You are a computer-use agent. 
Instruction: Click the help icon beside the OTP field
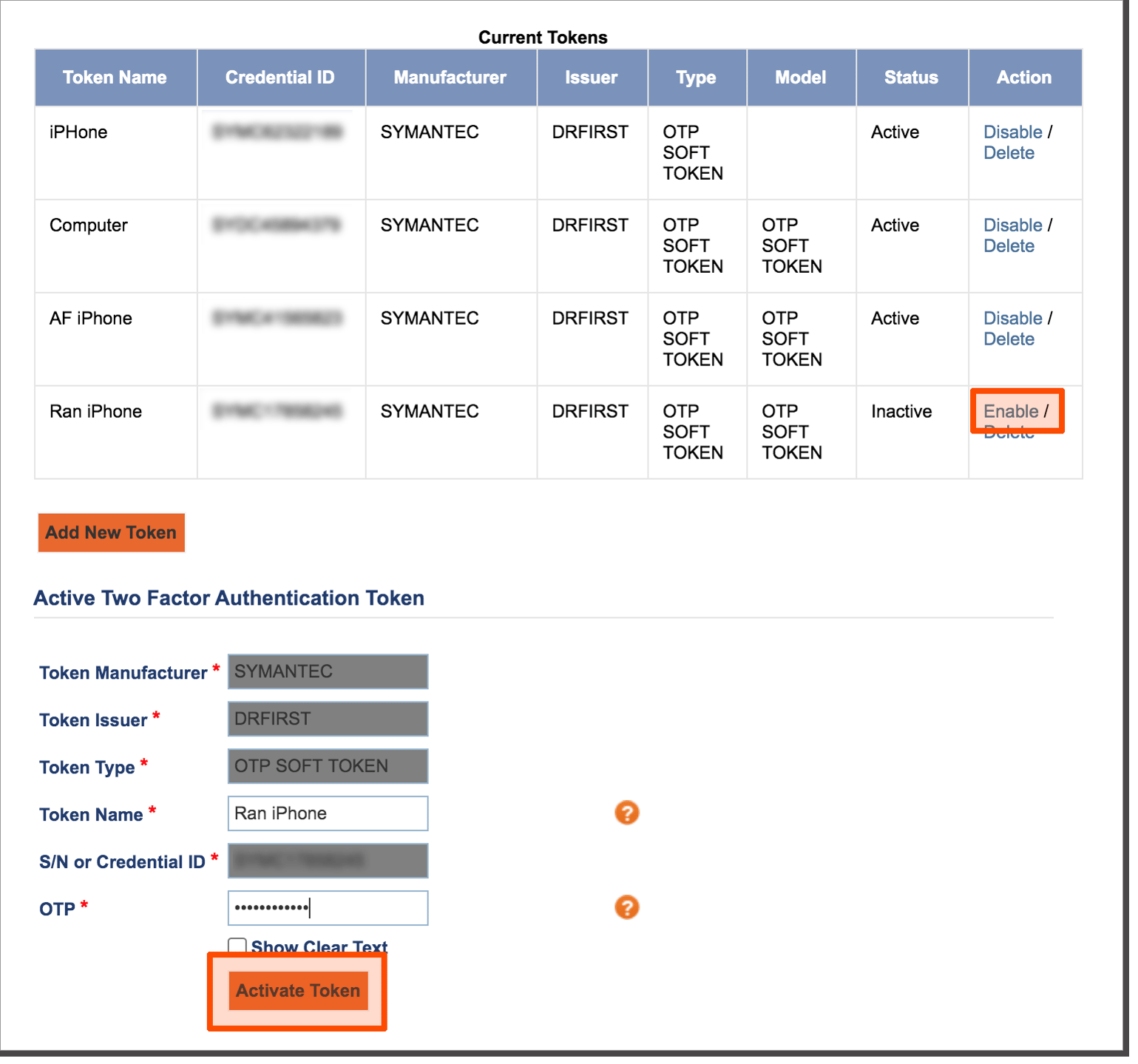pyautogui.click(x=626, y=907)
